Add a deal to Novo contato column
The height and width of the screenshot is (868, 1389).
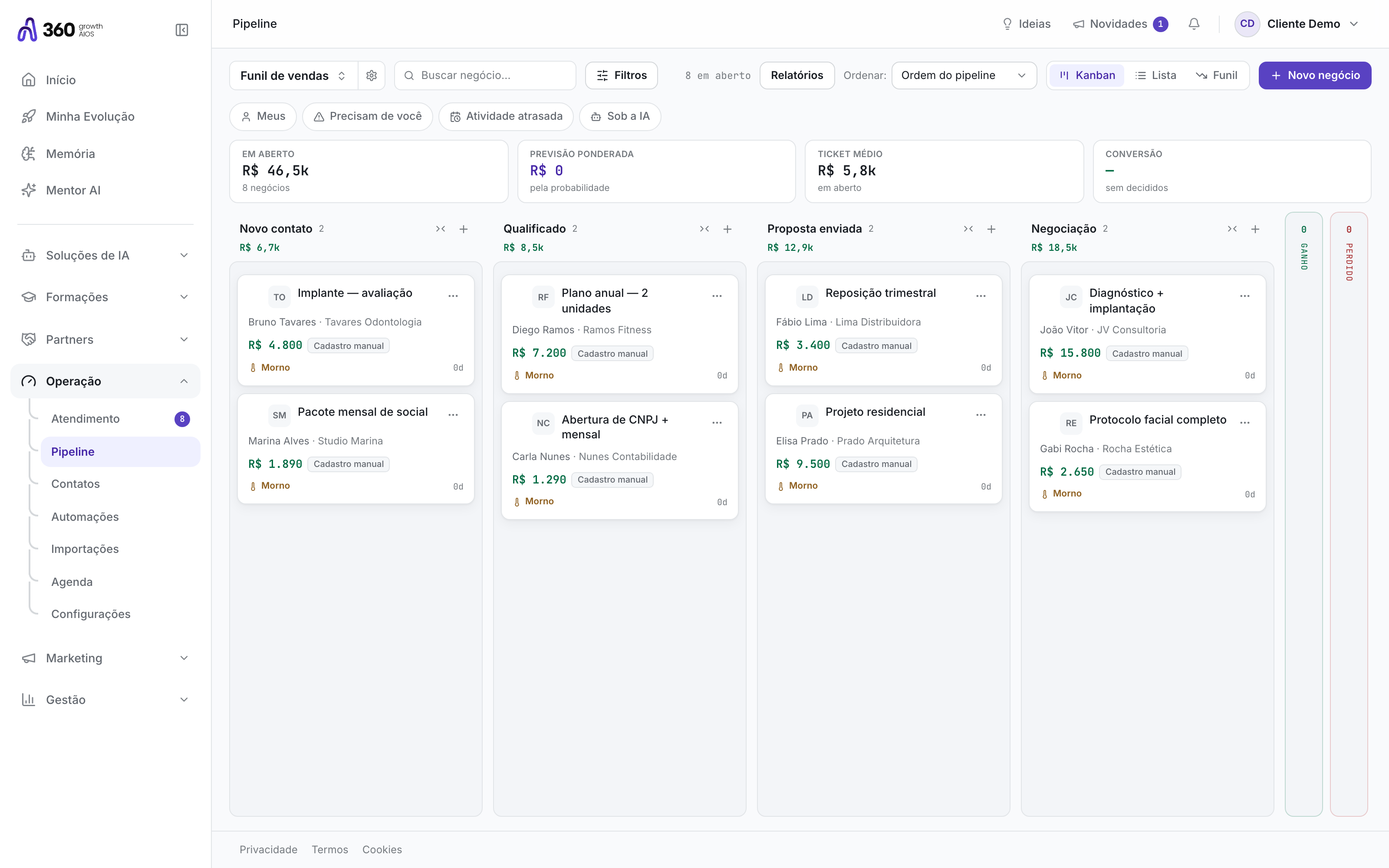(x=464, y=229)
